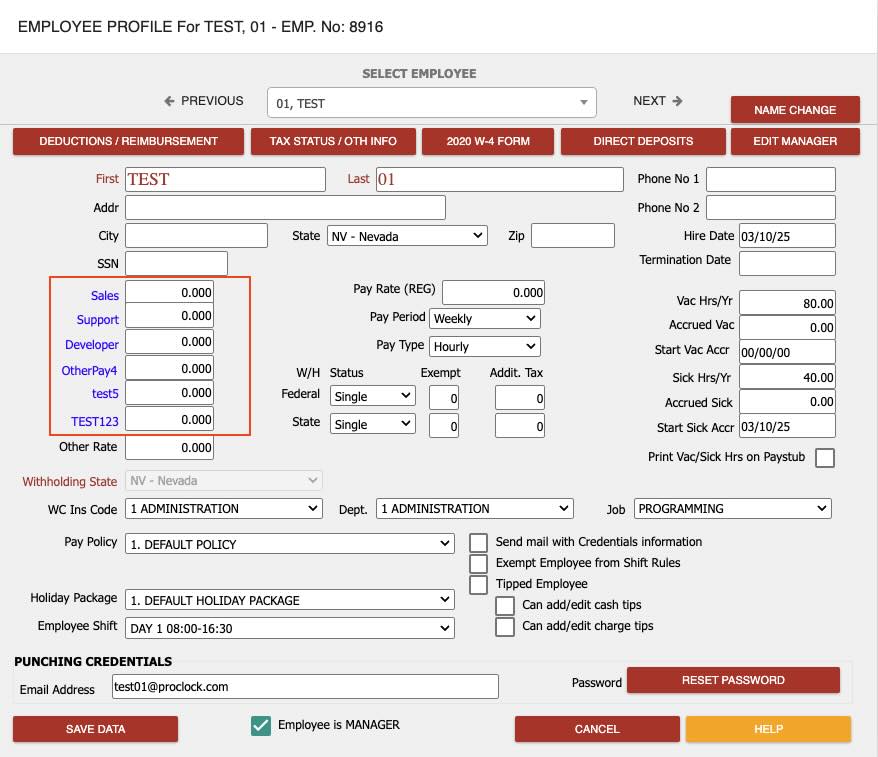Open the Job dropdown showing PROGRAMMING
The image size is (878, 757).
coord(732,508)
